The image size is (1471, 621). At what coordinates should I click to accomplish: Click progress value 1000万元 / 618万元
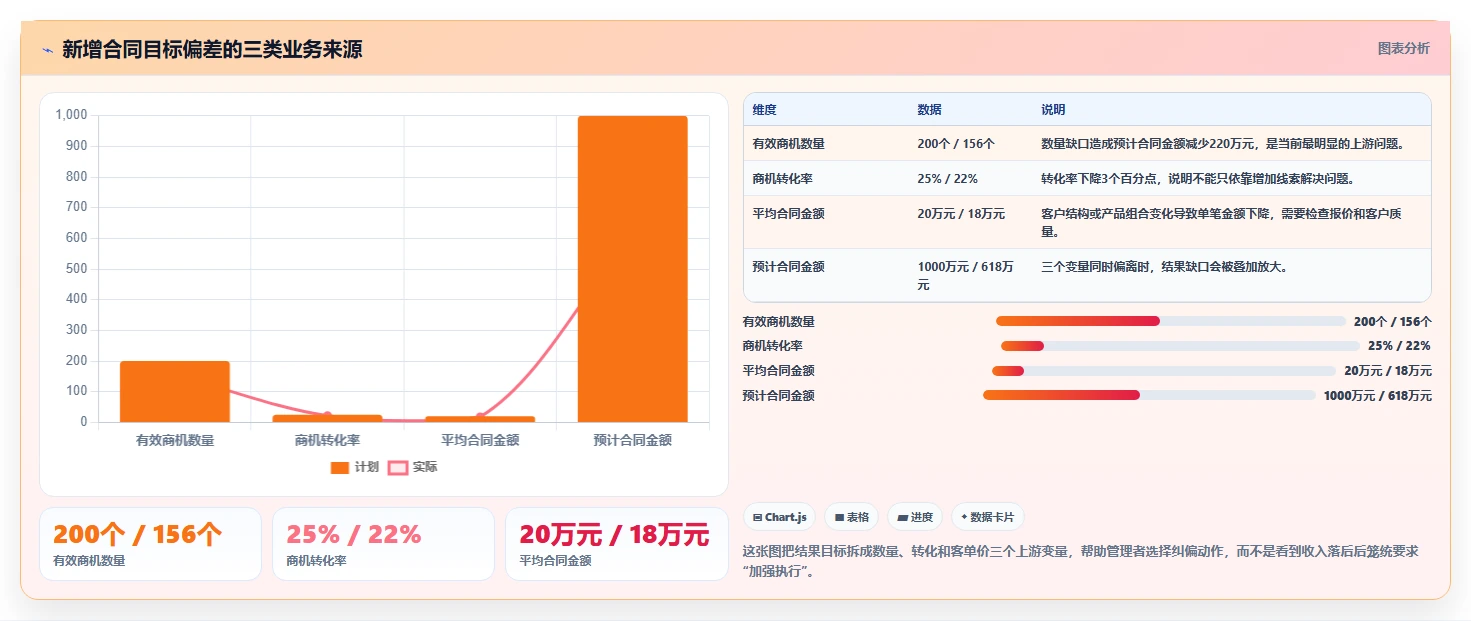point(1377,396)
